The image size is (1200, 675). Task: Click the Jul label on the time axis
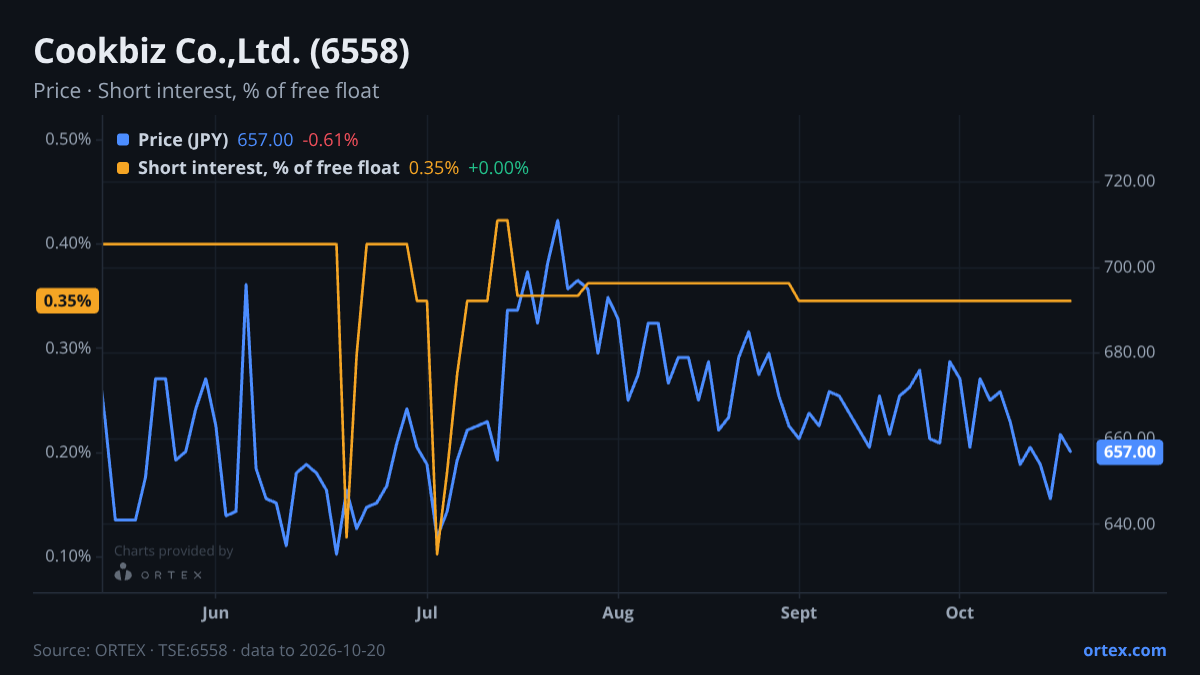click(427, 612)
